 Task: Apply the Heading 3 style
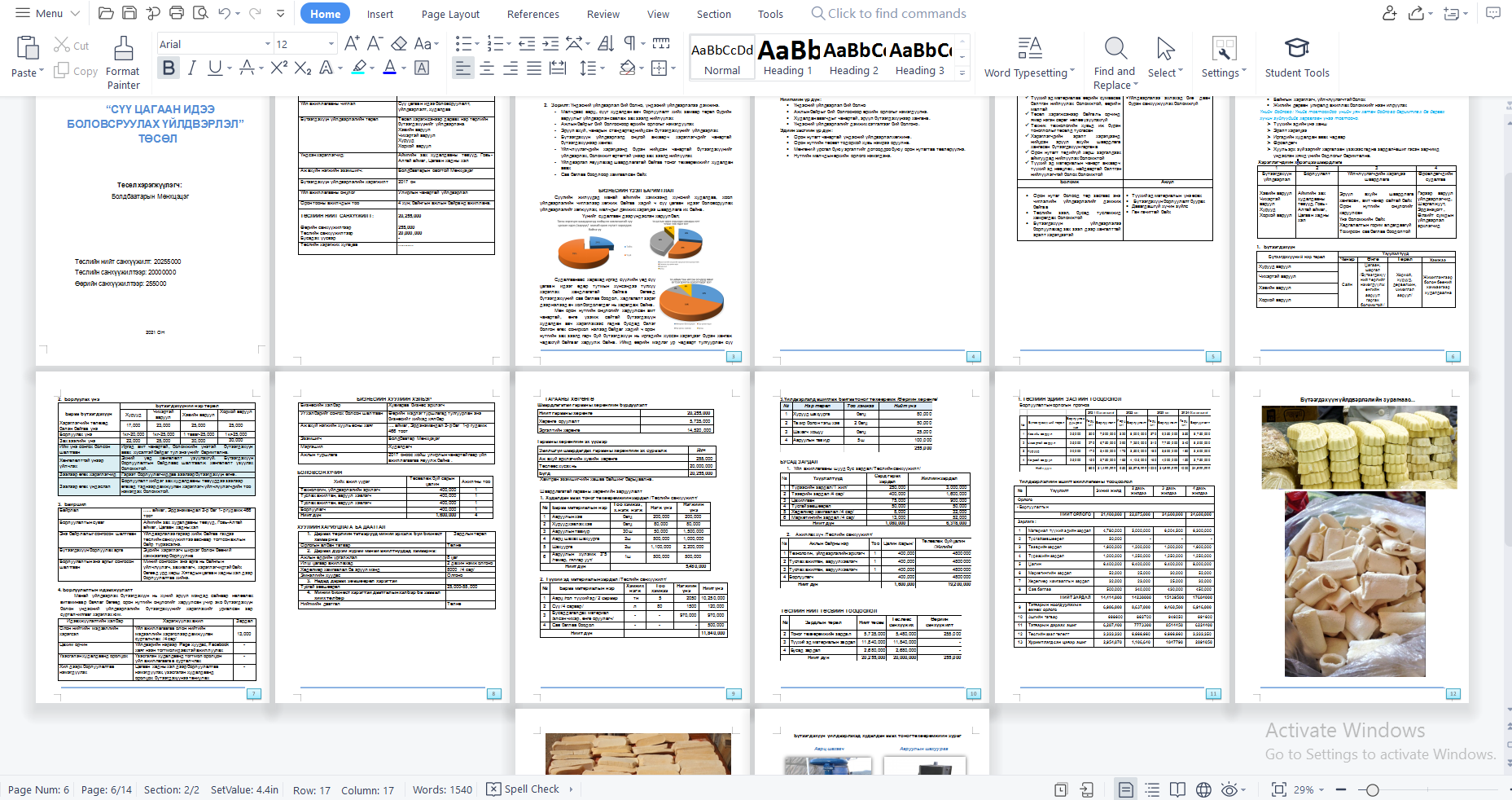coord(919,57)
